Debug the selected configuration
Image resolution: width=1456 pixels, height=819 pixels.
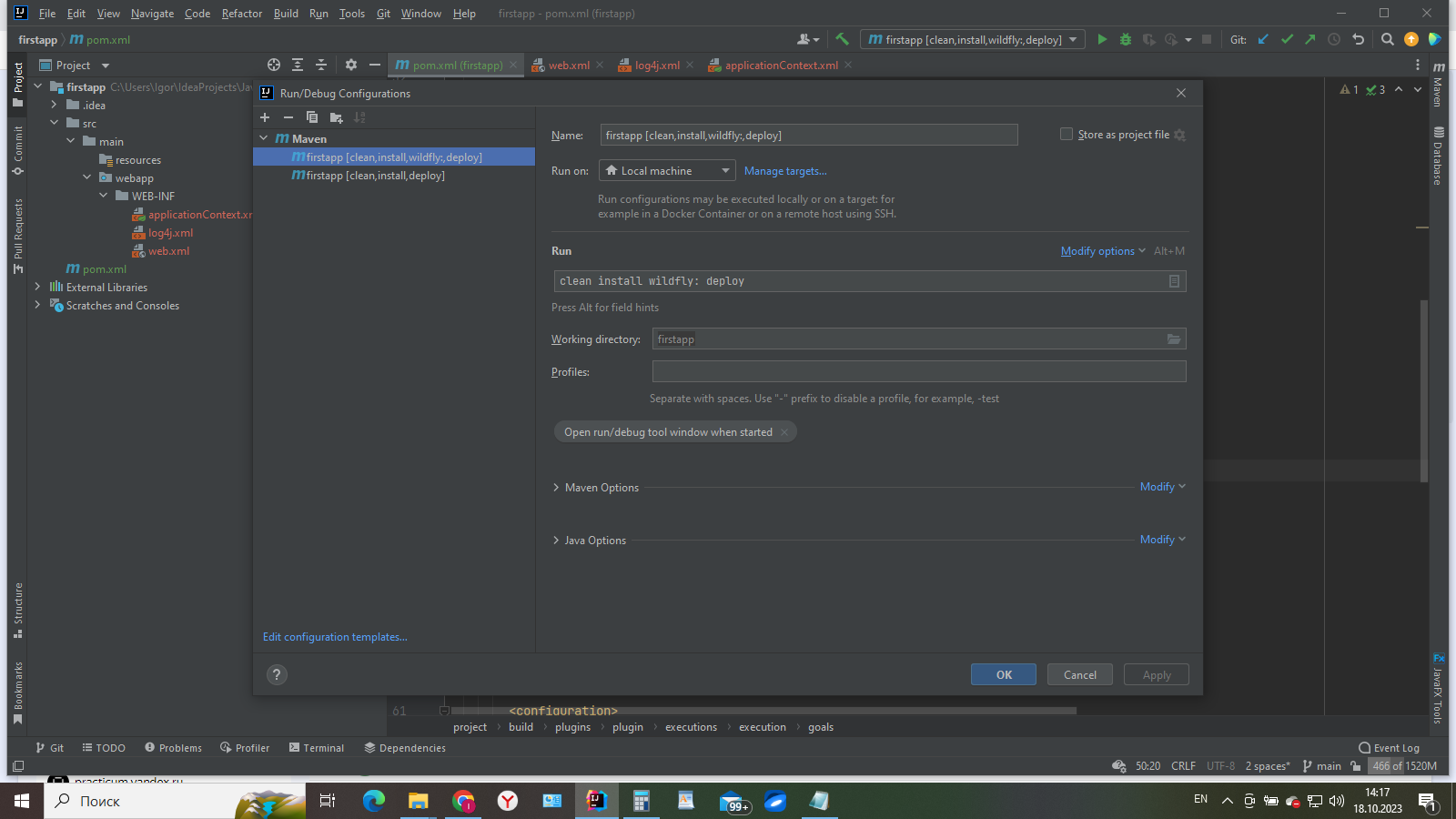click(x=1126, y=39)
